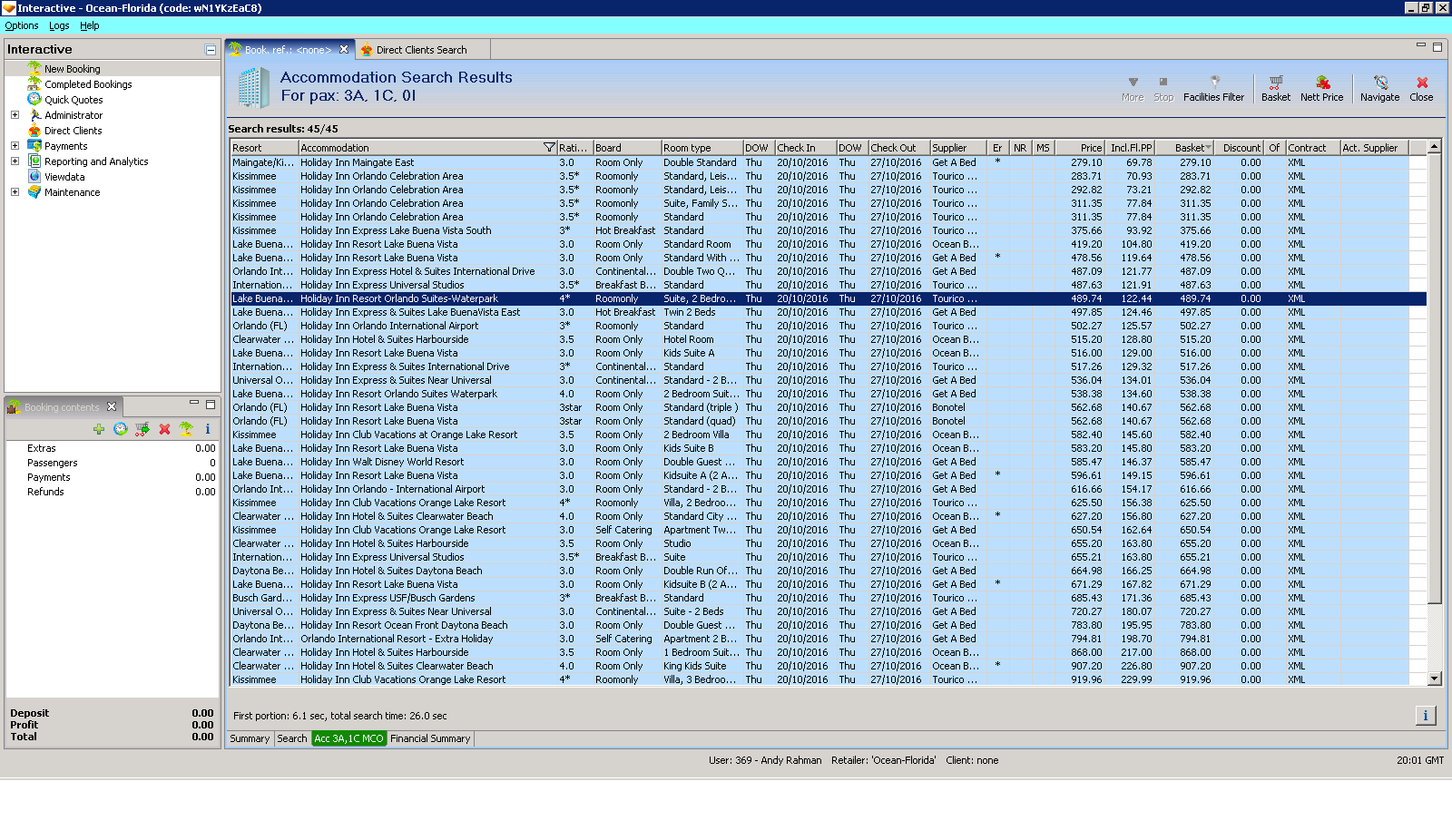Click cart with green arrow icon

[x=142, y=429]
